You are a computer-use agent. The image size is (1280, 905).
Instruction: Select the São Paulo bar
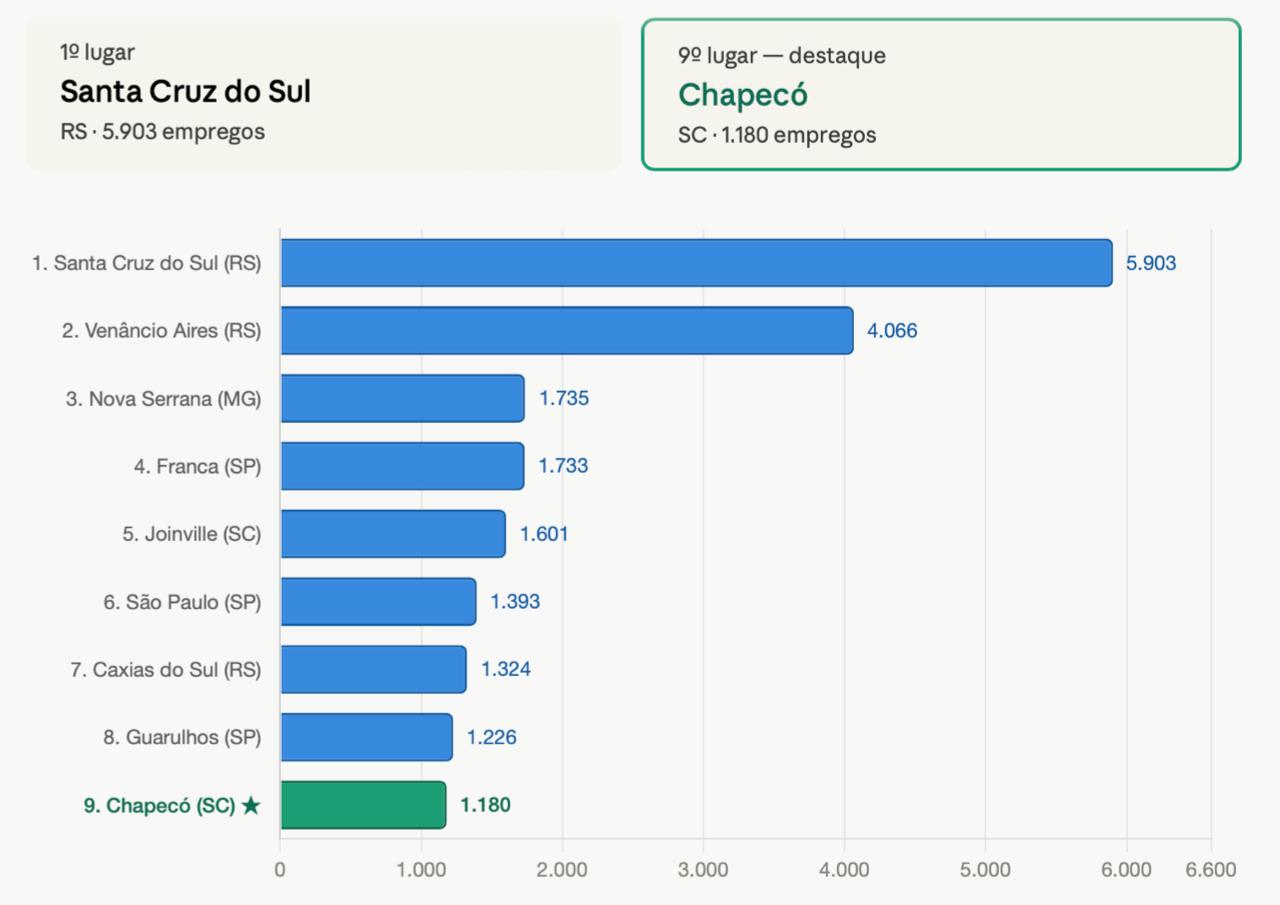pyautogui.click(x=378, y=601)
